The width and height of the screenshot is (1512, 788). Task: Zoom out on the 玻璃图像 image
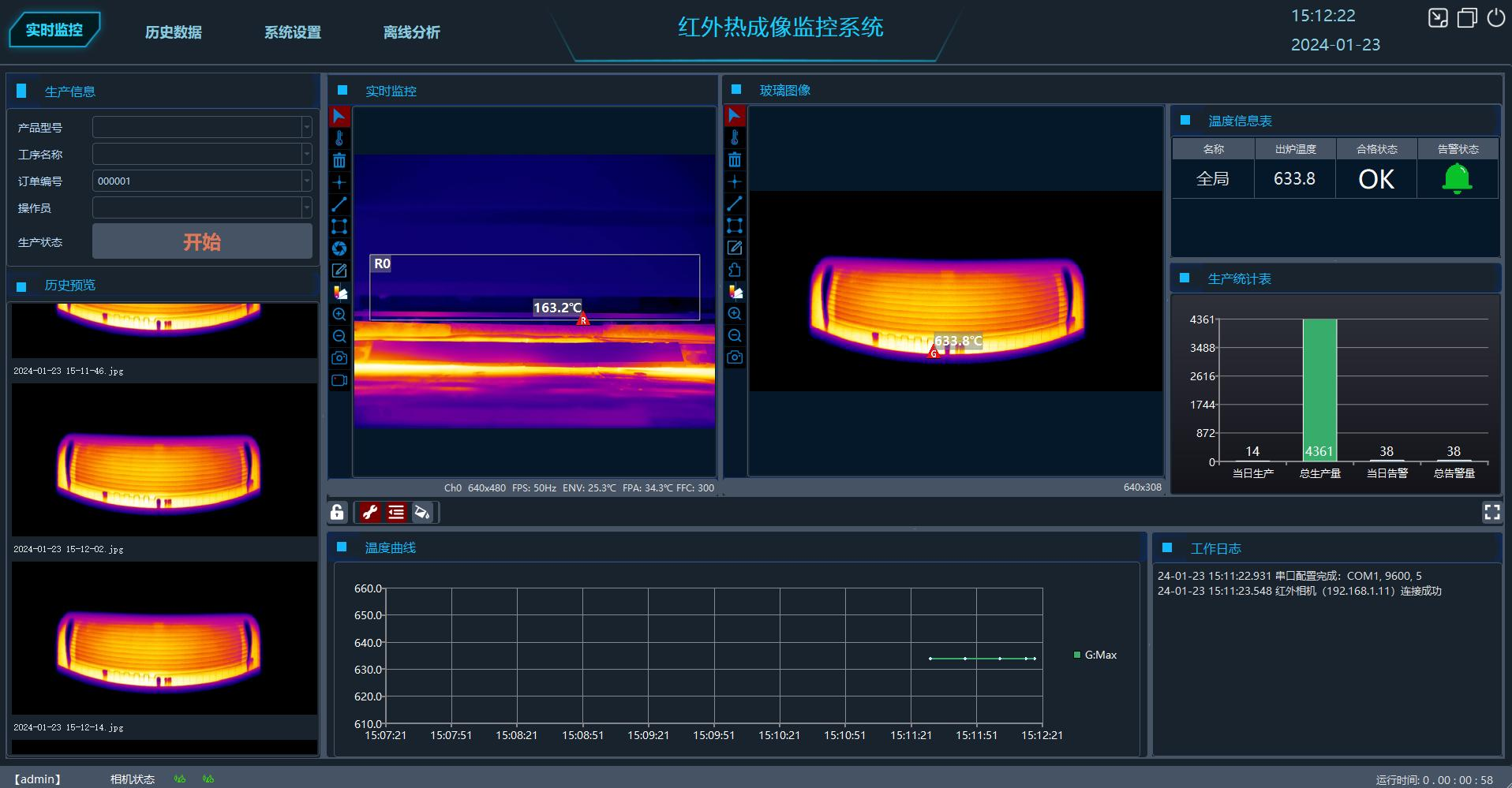(x=735, y=335)
